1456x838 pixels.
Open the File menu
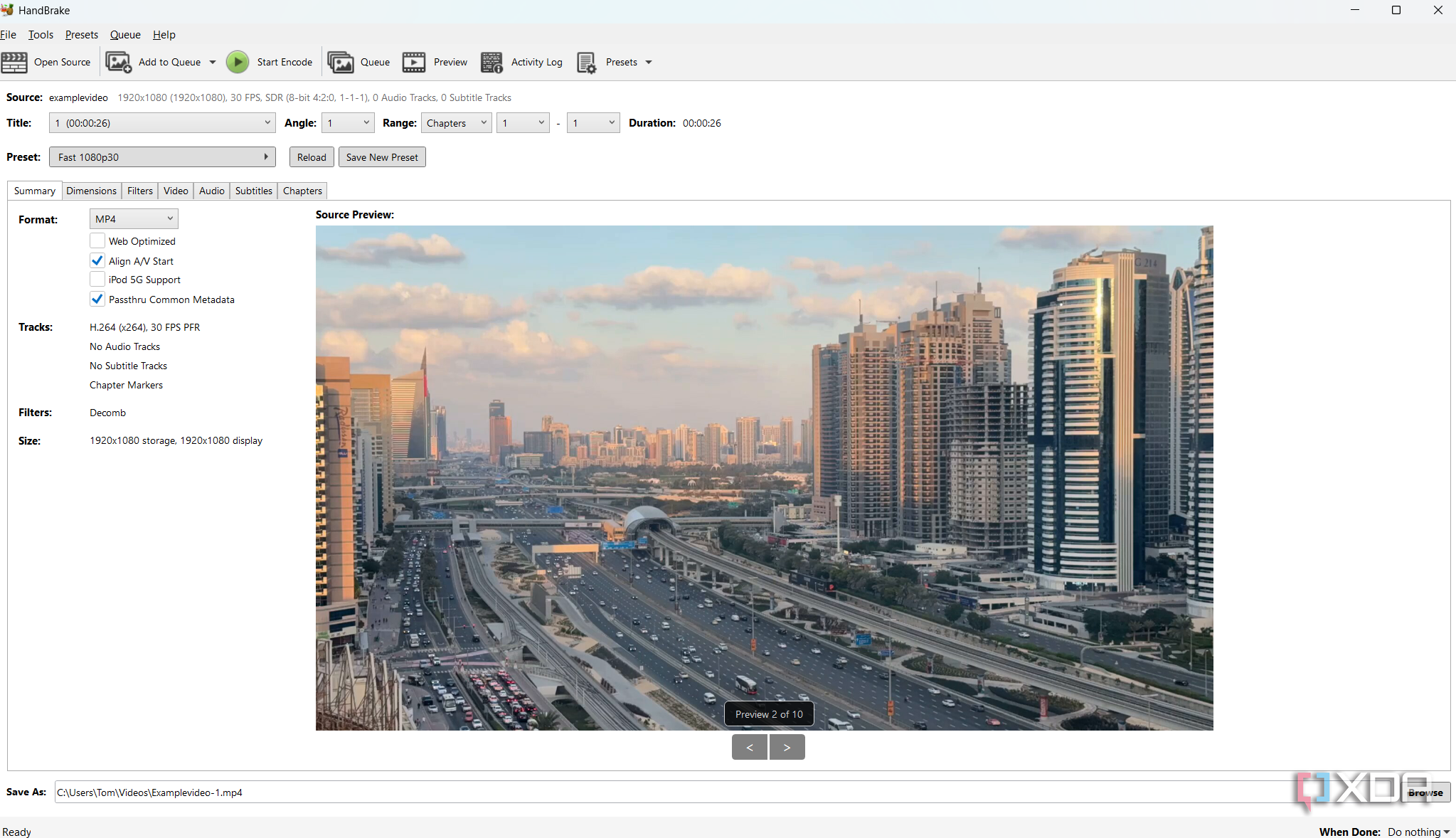click(8, 35)
